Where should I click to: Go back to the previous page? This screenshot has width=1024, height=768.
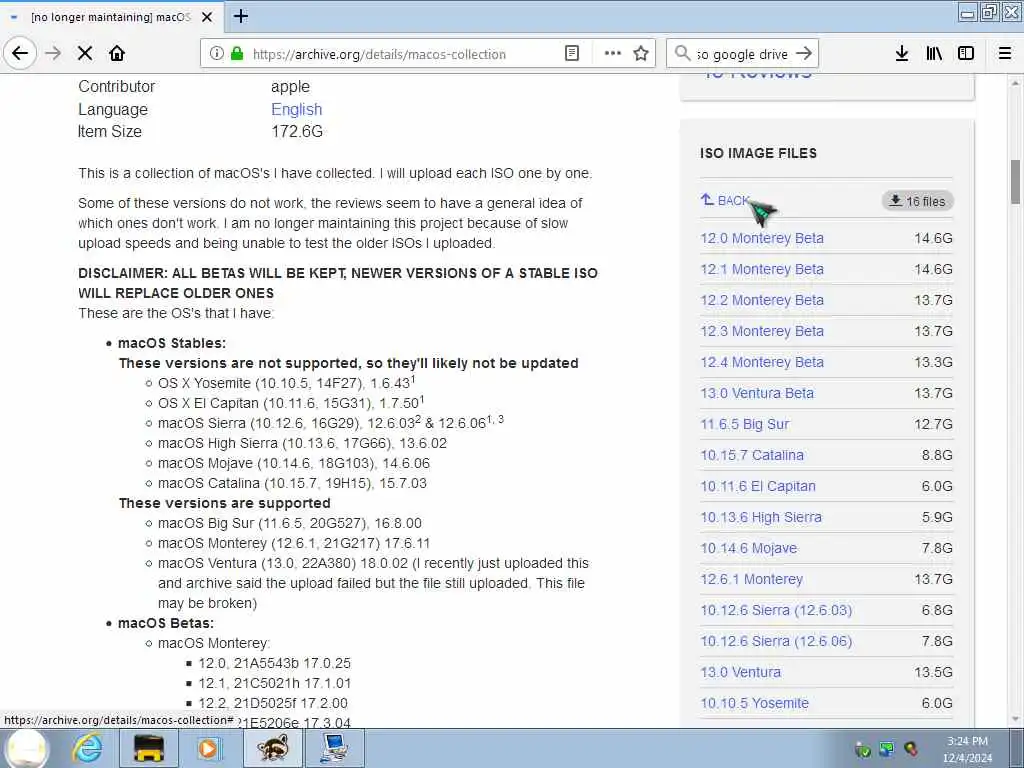point(20,54)
